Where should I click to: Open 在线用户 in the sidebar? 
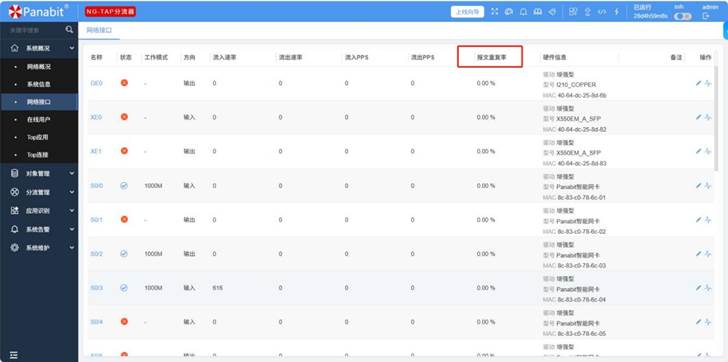pos(39,120)
